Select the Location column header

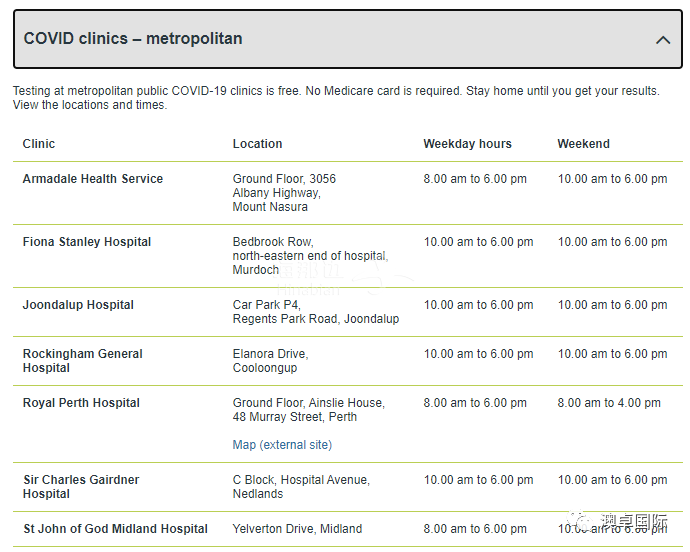(x=257, y=144)
